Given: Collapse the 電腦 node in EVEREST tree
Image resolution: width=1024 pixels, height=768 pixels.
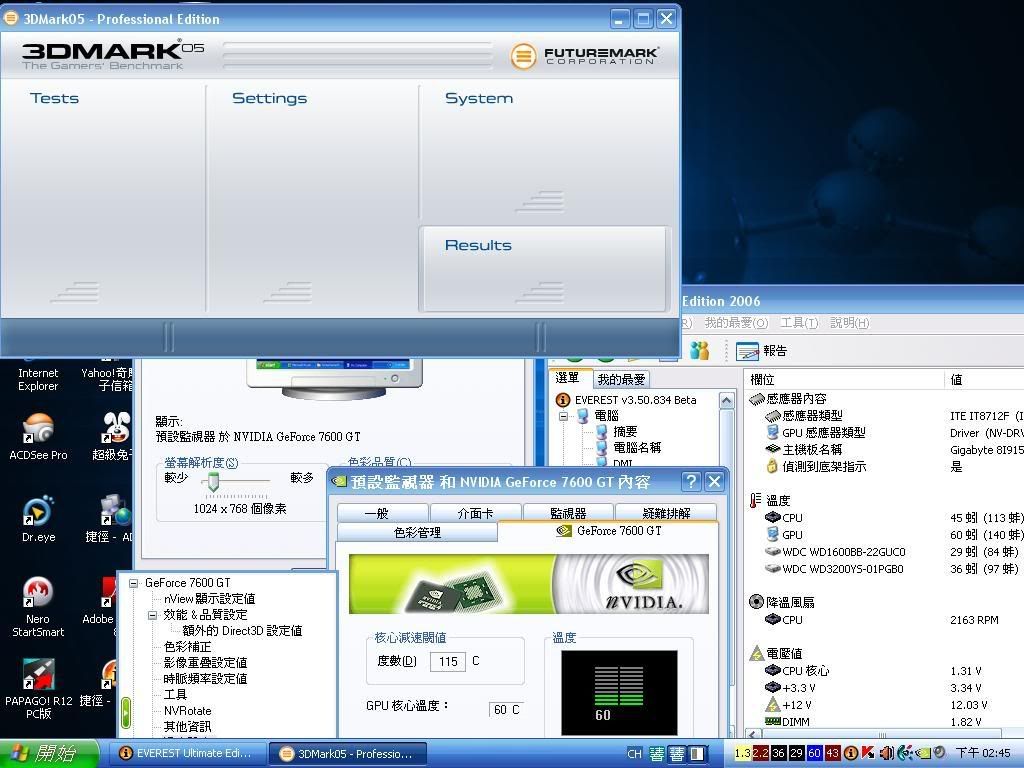Looking at the screenshot, I should pos(563,416).
